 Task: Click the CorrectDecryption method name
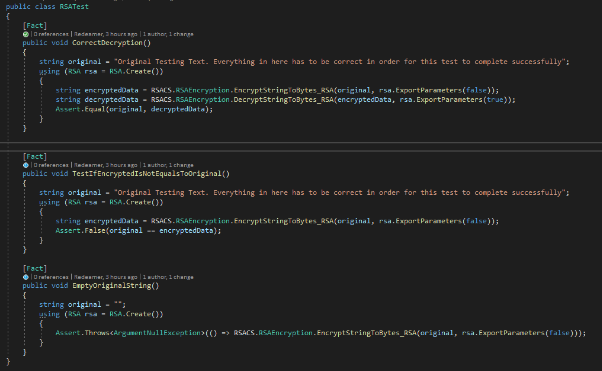point(108,43)
